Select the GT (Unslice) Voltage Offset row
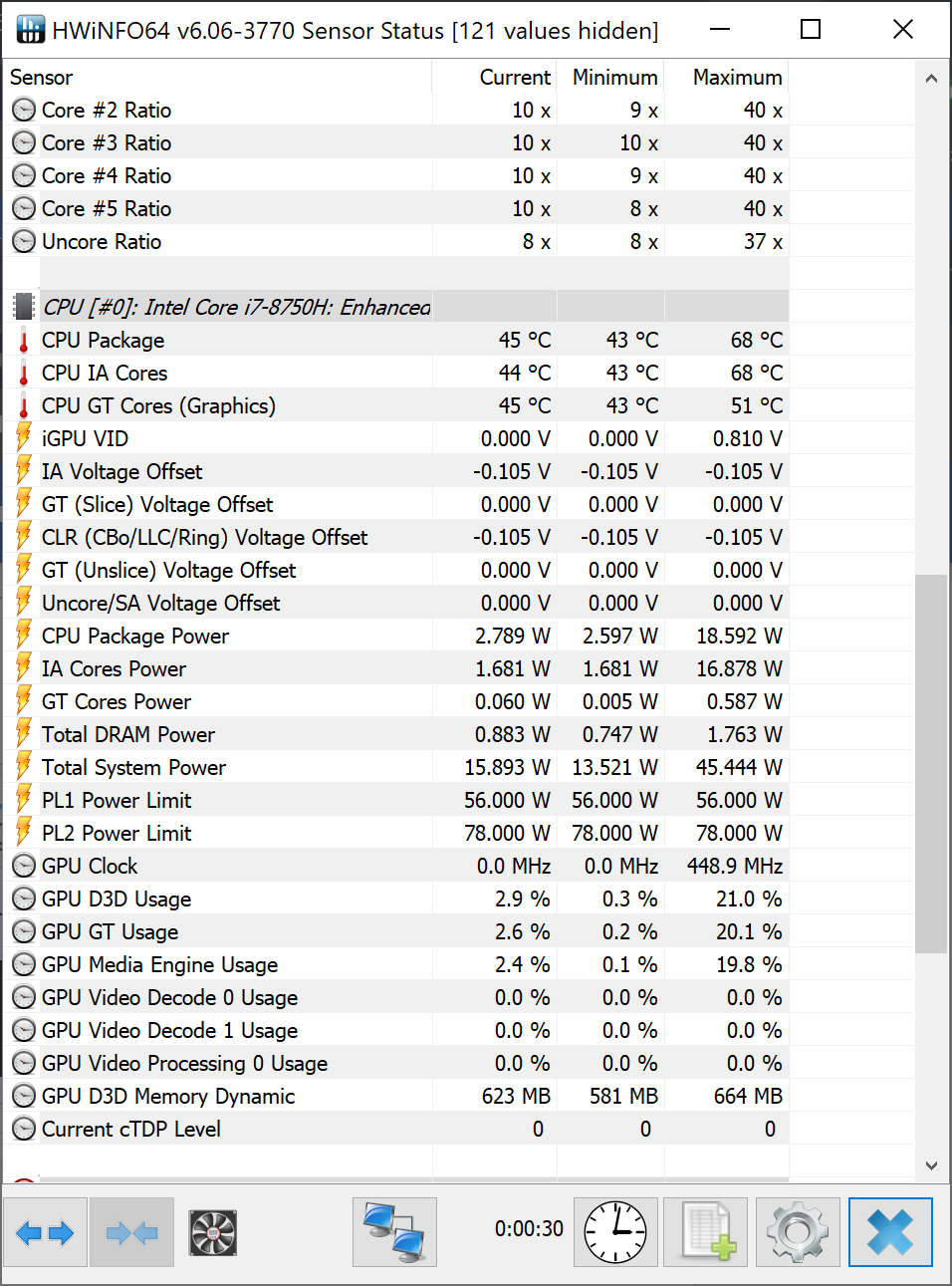 [396, 570]
